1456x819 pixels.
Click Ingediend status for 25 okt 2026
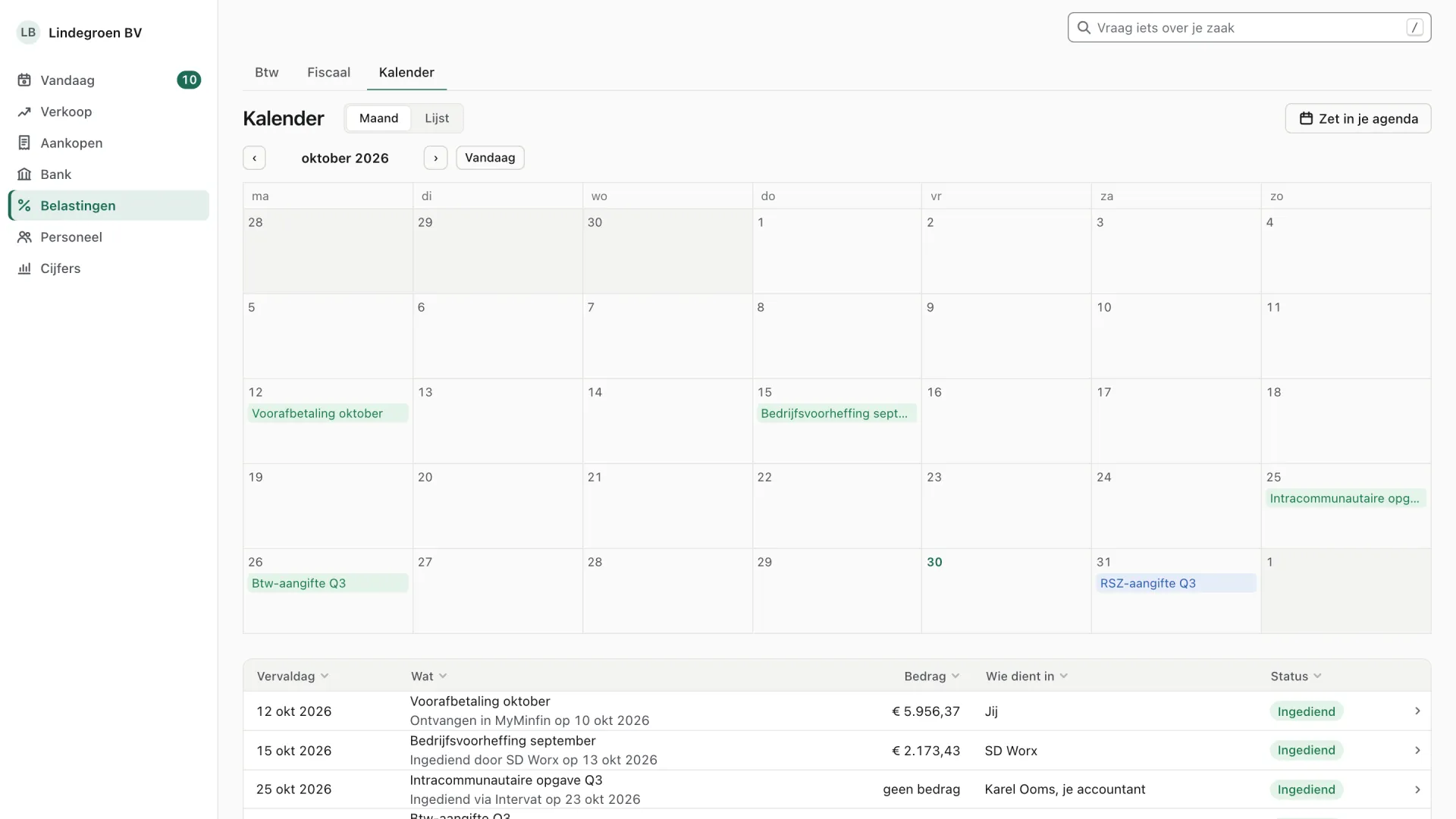pos(1306,789)
